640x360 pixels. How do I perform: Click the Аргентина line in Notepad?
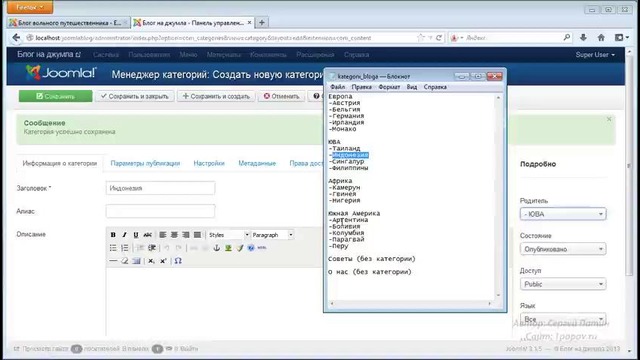tap(348, 220)
